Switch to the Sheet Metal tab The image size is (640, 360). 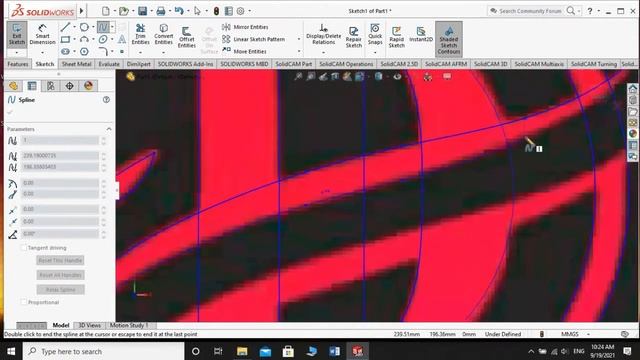click(76, 64)
